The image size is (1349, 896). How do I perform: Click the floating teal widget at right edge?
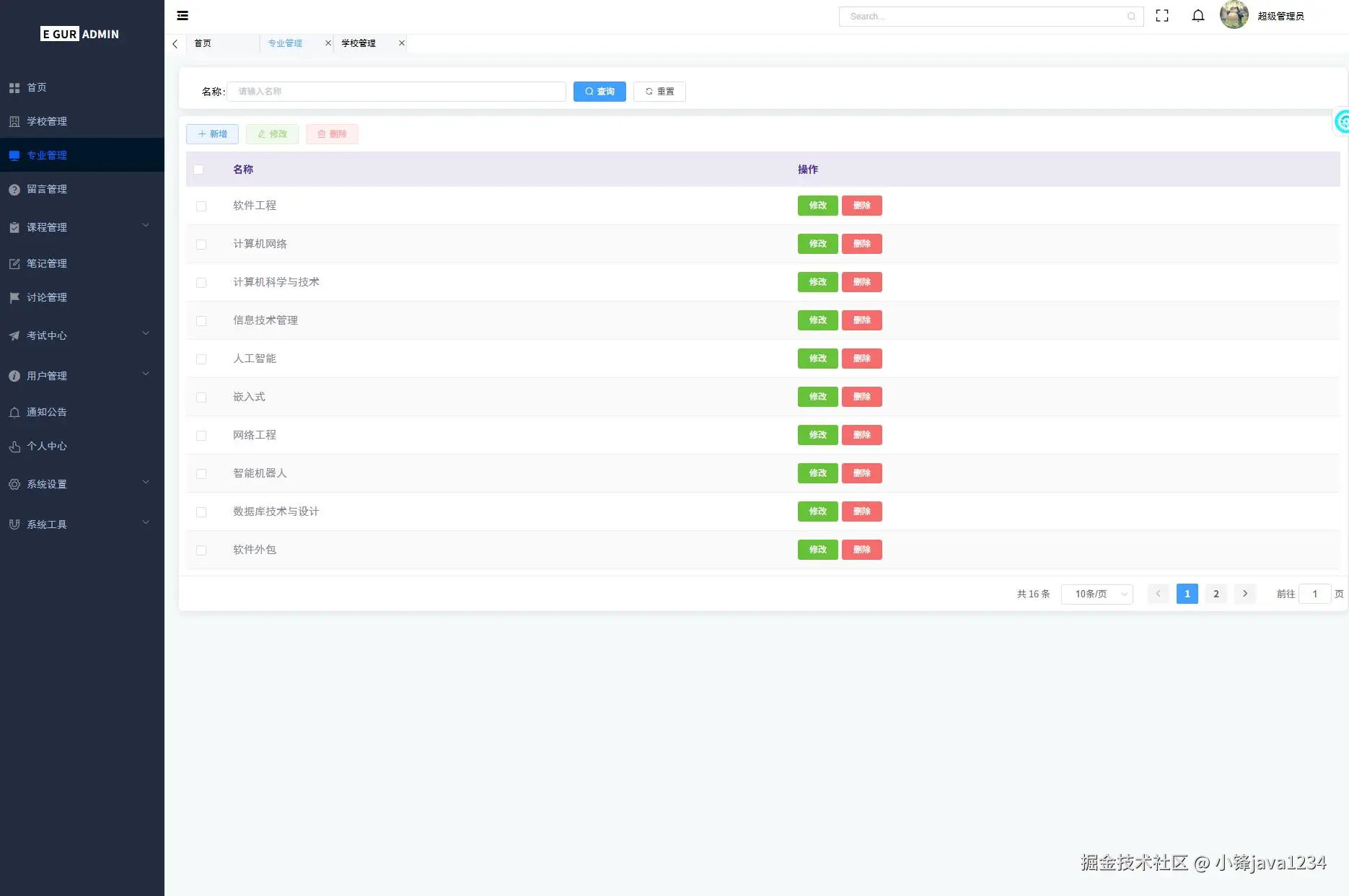[x=1341, y=121]
